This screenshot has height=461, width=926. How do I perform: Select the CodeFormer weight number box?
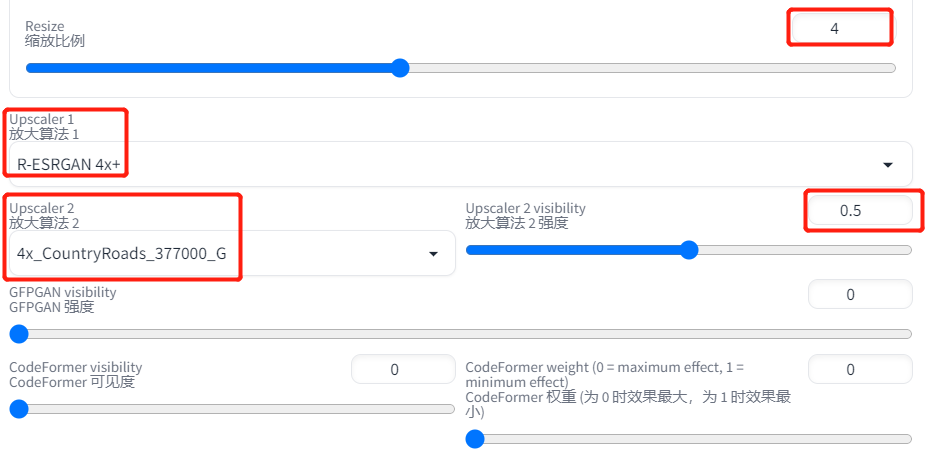[x=860, y=370]
